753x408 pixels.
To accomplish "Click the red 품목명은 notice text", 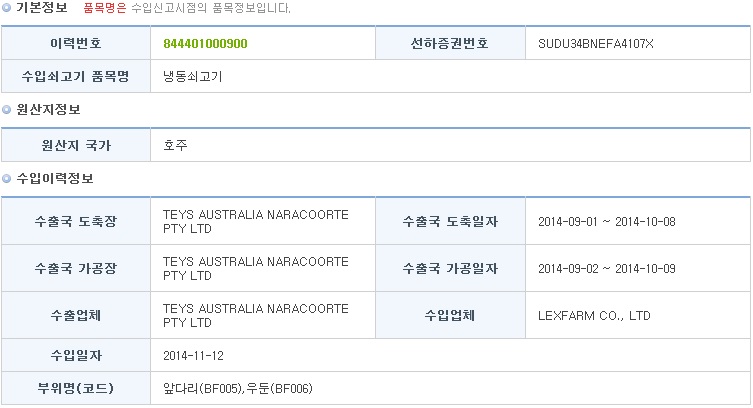I will click(x=105, y=8).
